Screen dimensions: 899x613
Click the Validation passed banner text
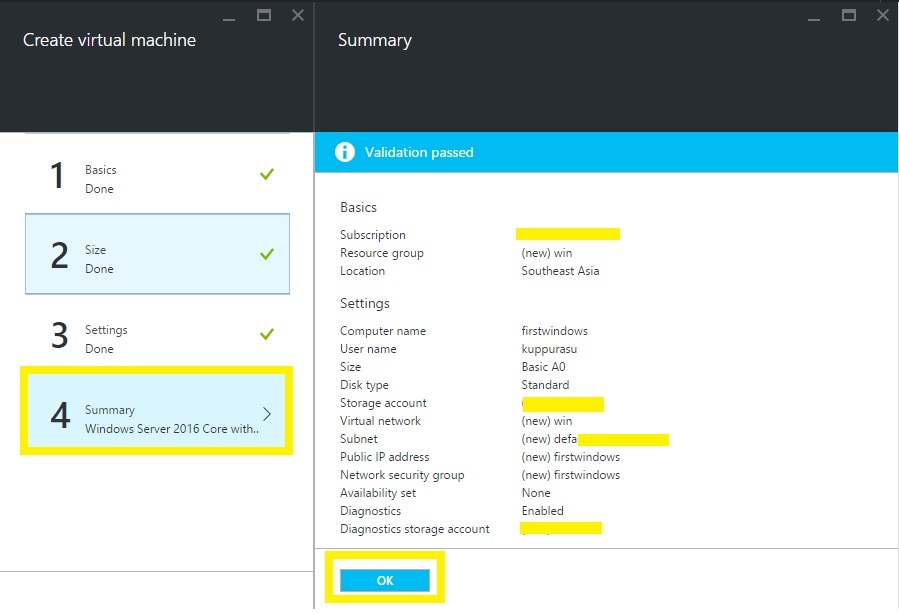pyautogui.click(x=419, y=153)
